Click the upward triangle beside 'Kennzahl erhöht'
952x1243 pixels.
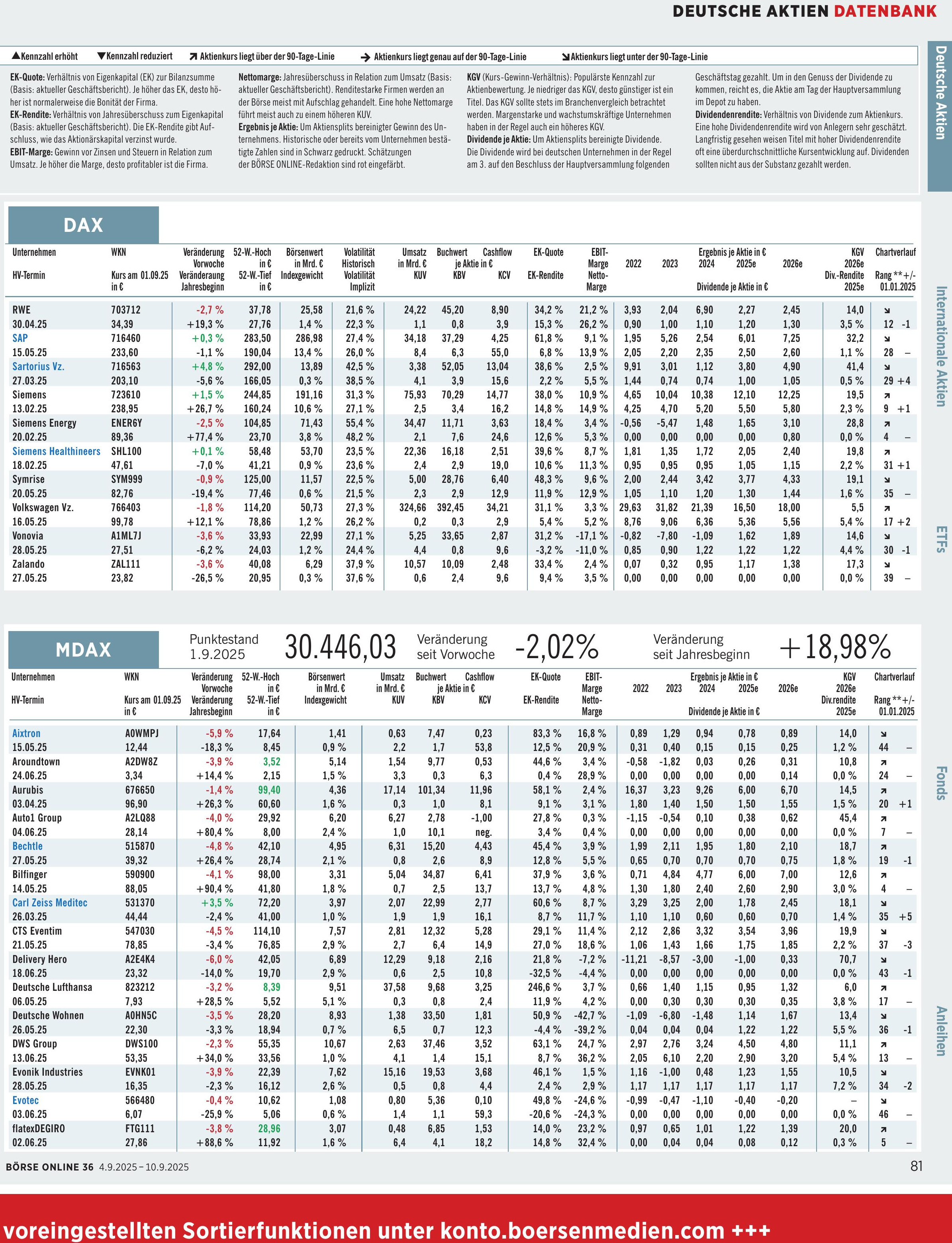(x=16, y=56)
